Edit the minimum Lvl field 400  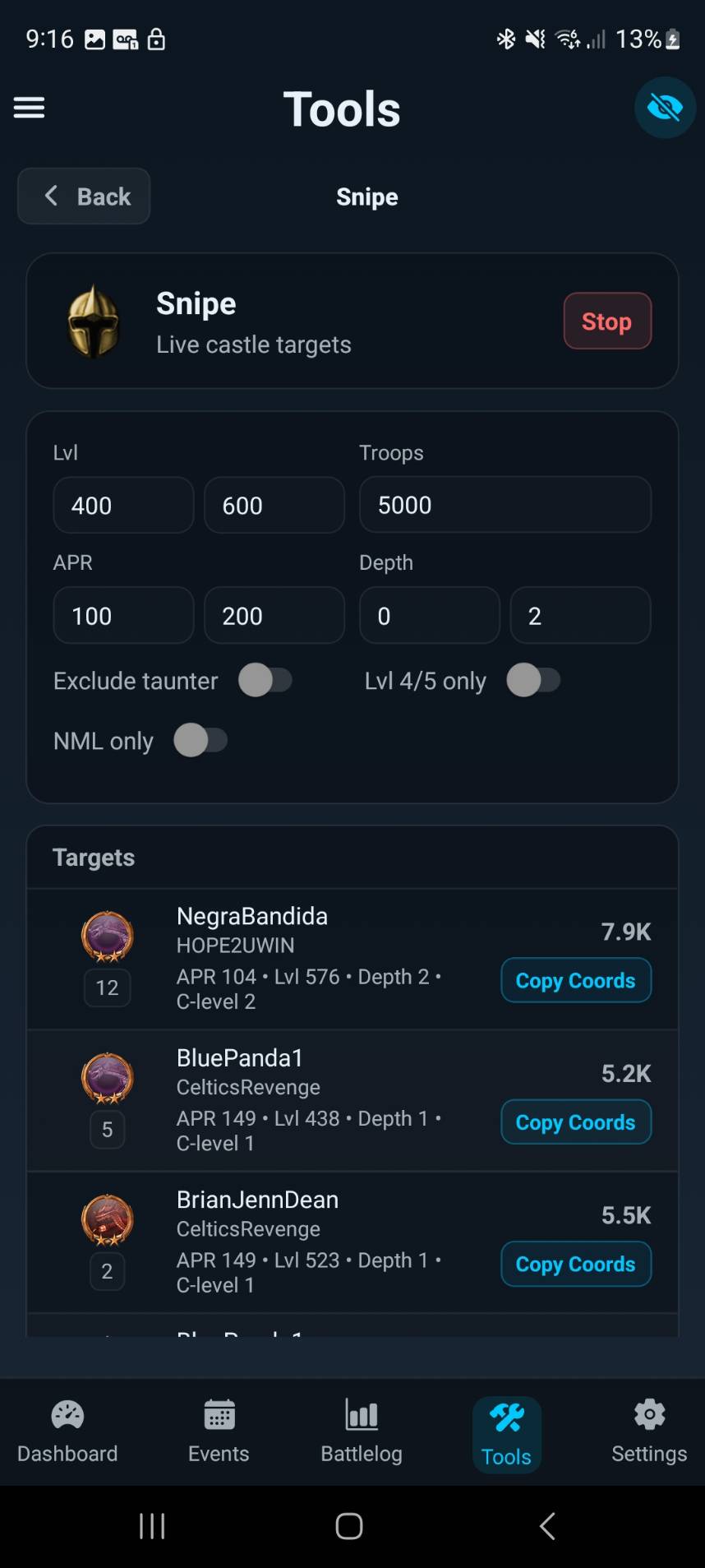click(123, 505)
